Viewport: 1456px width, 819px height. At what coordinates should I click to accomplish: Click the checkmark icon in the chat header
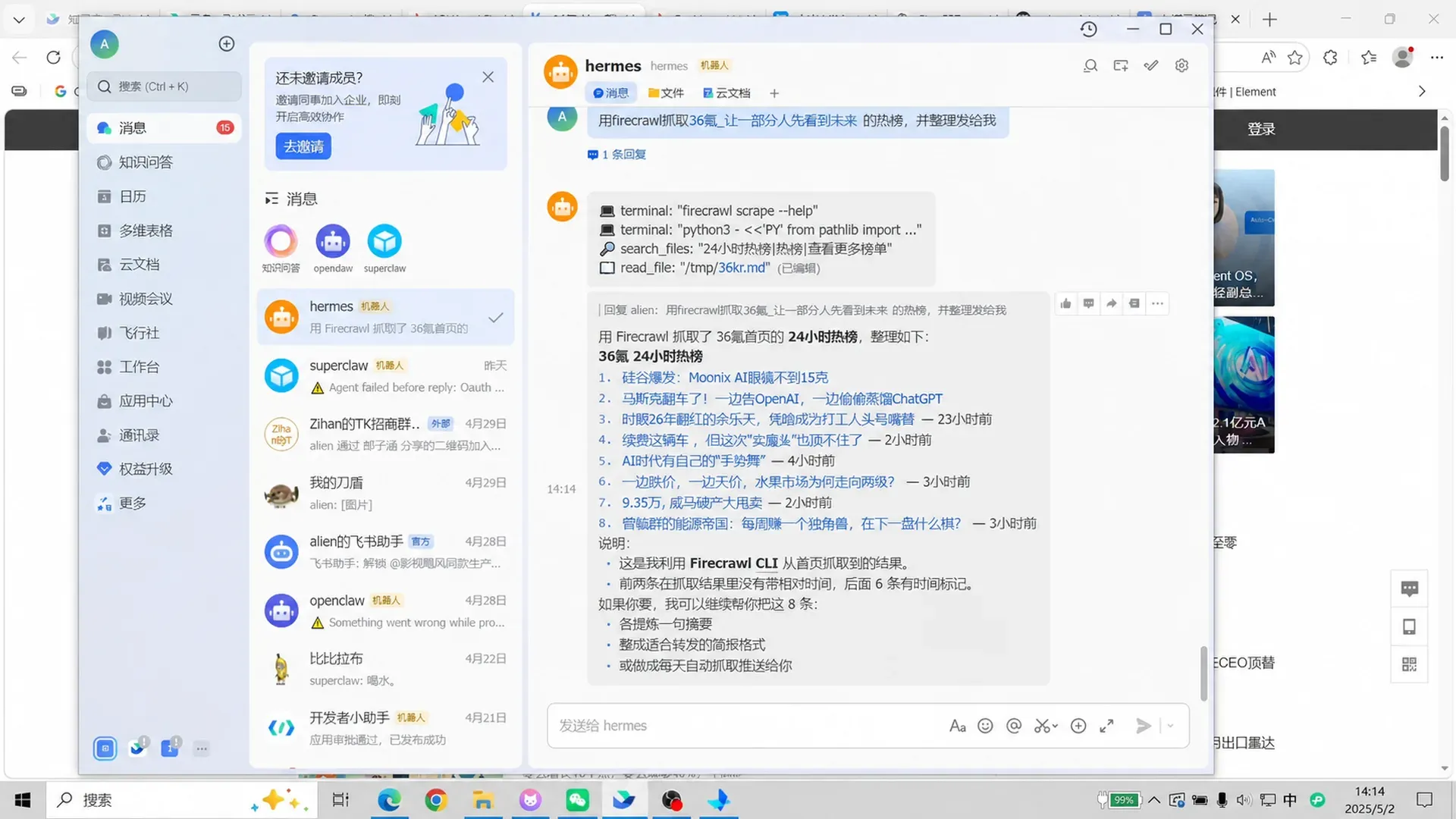tap(1151, 66)
